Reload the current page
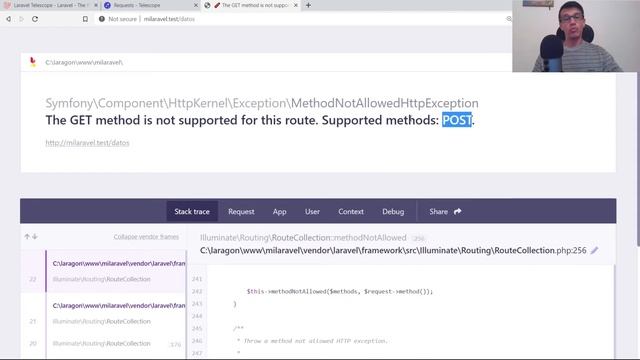This screenshot has width=640, height=360. coord(35,19)
